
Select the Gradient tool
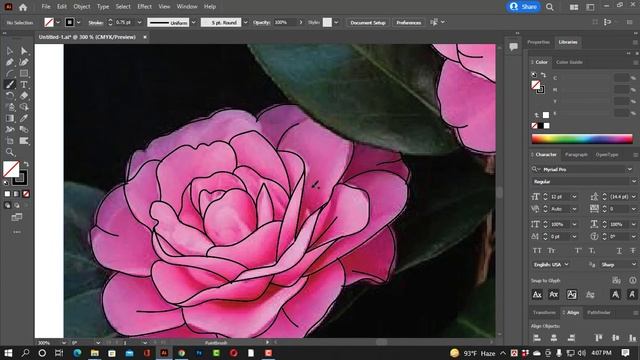pyautogui.click(x=10, y=118)
